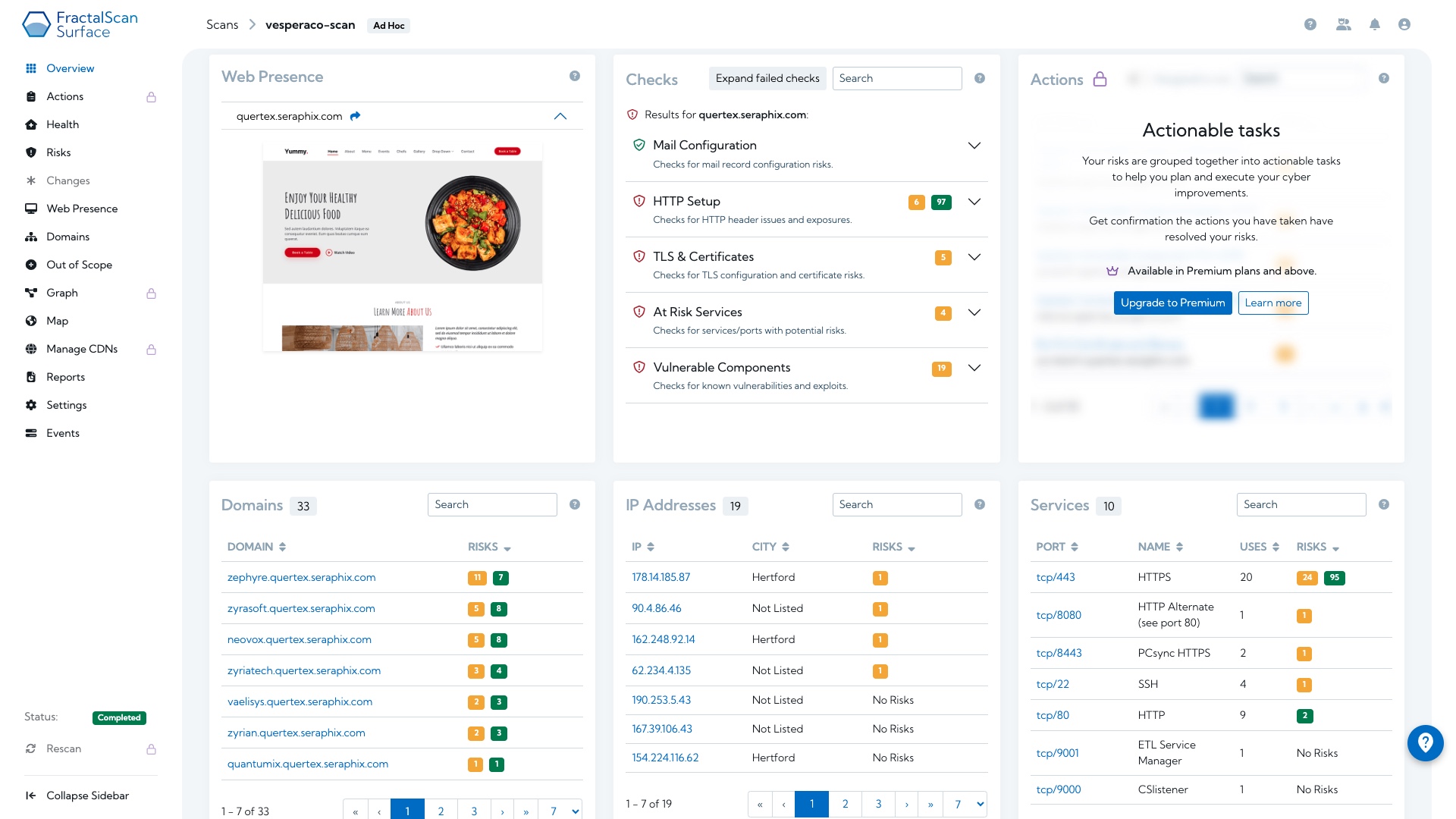Open the team members icon
Image resolution: width=1456 pixels, height=819 pixels.
1343,24
